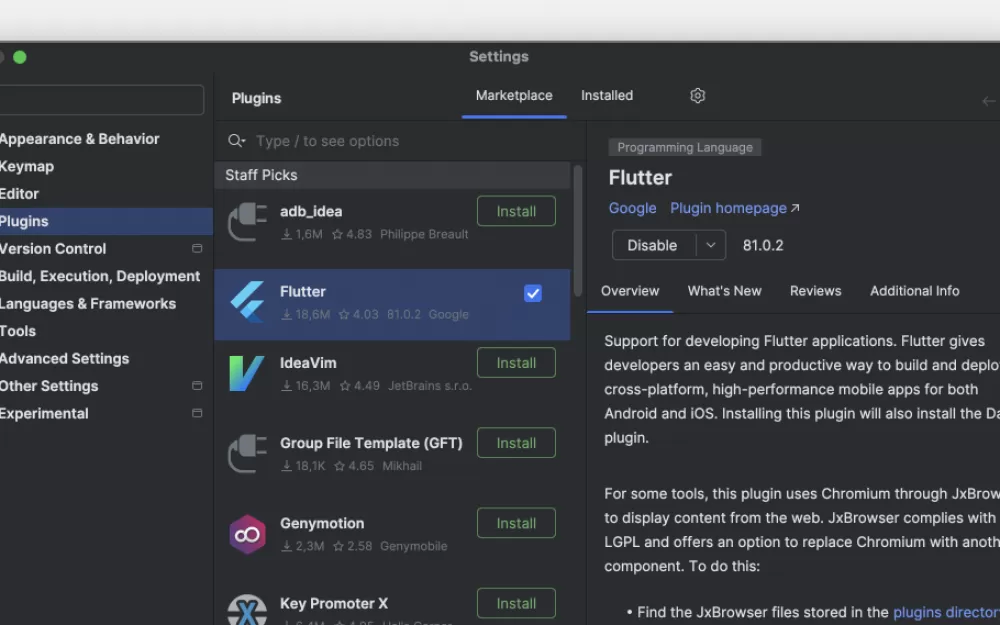This screenshot has height=625, width=1000.
Task: Click the Experimental project-level settings icon
Action: point(197,413)
